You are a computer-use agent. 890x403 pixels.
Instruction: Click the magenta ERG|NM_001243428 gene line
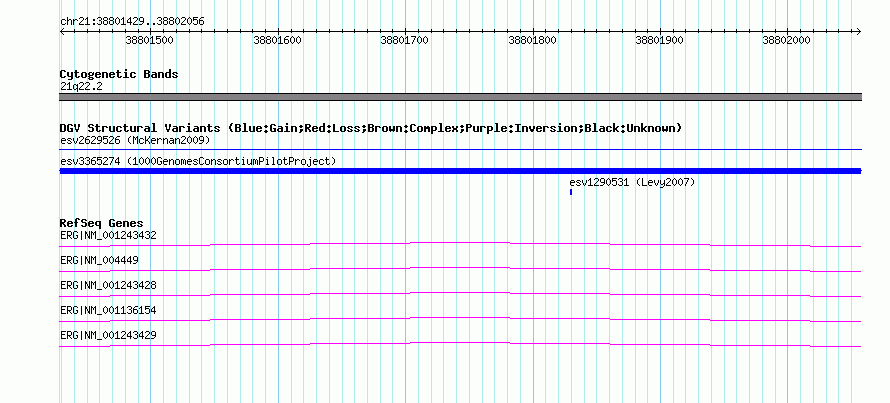460,294
